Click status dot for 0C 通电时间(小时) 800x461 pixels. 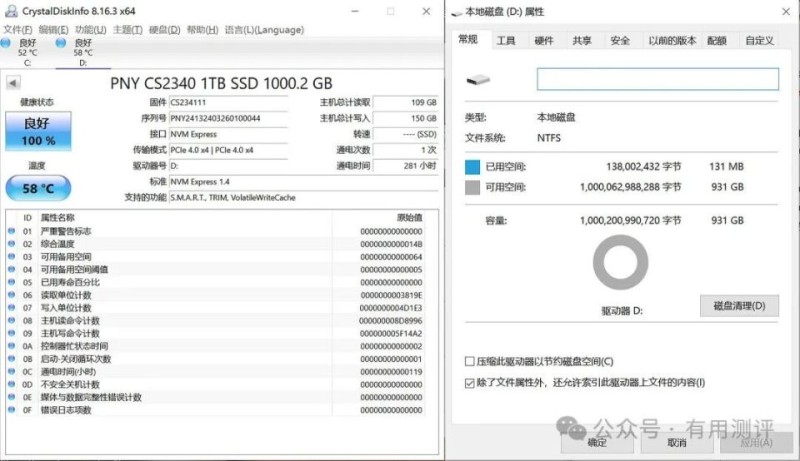(x=11, y=371)
